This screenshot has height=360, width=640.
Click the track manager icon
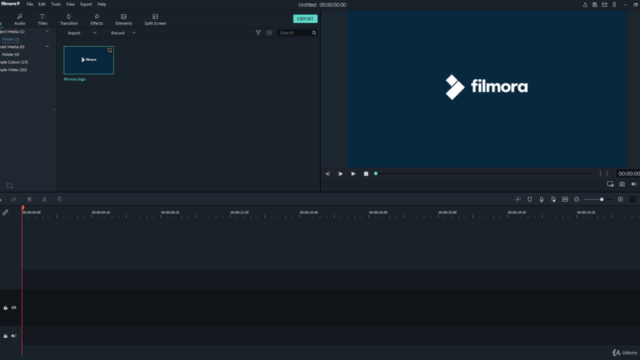(x=565, y=199)
